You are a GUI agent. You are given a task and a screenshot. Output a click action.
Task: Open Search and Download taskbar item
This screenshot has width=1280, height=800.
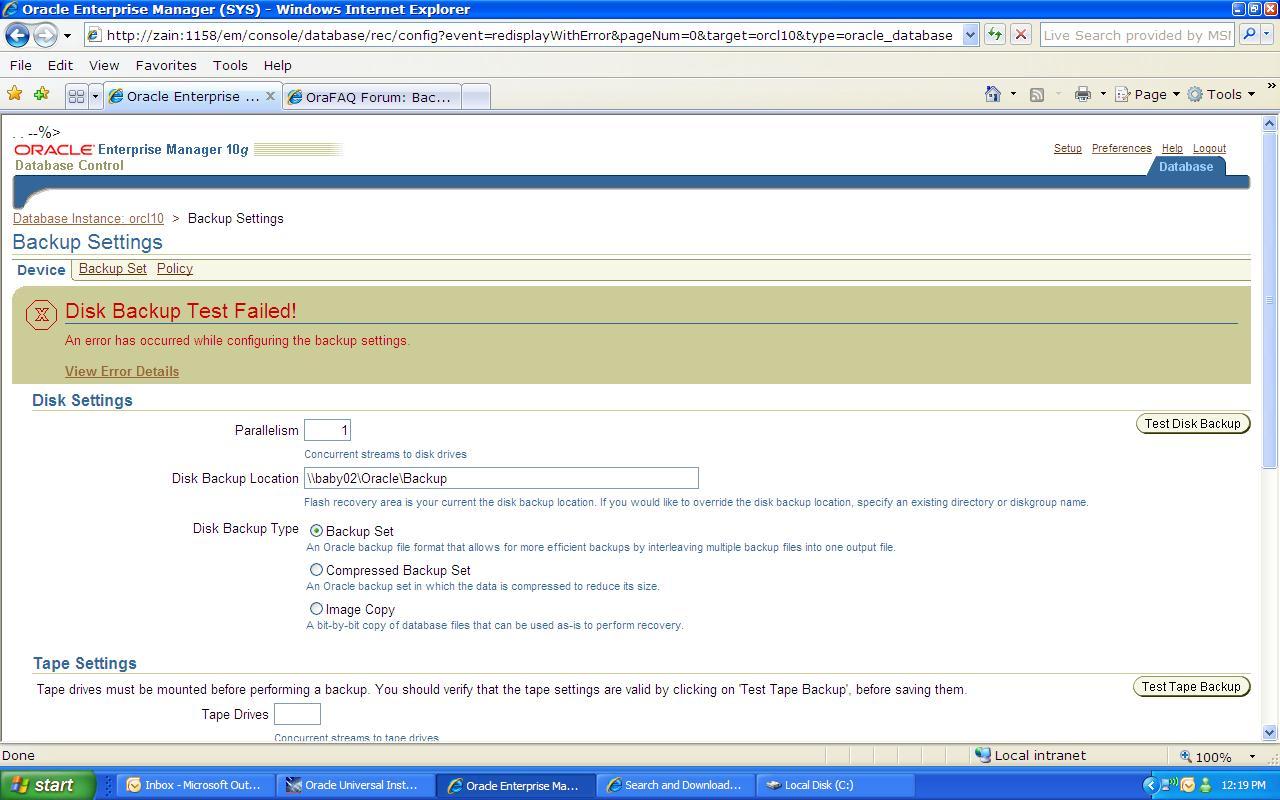674,785
